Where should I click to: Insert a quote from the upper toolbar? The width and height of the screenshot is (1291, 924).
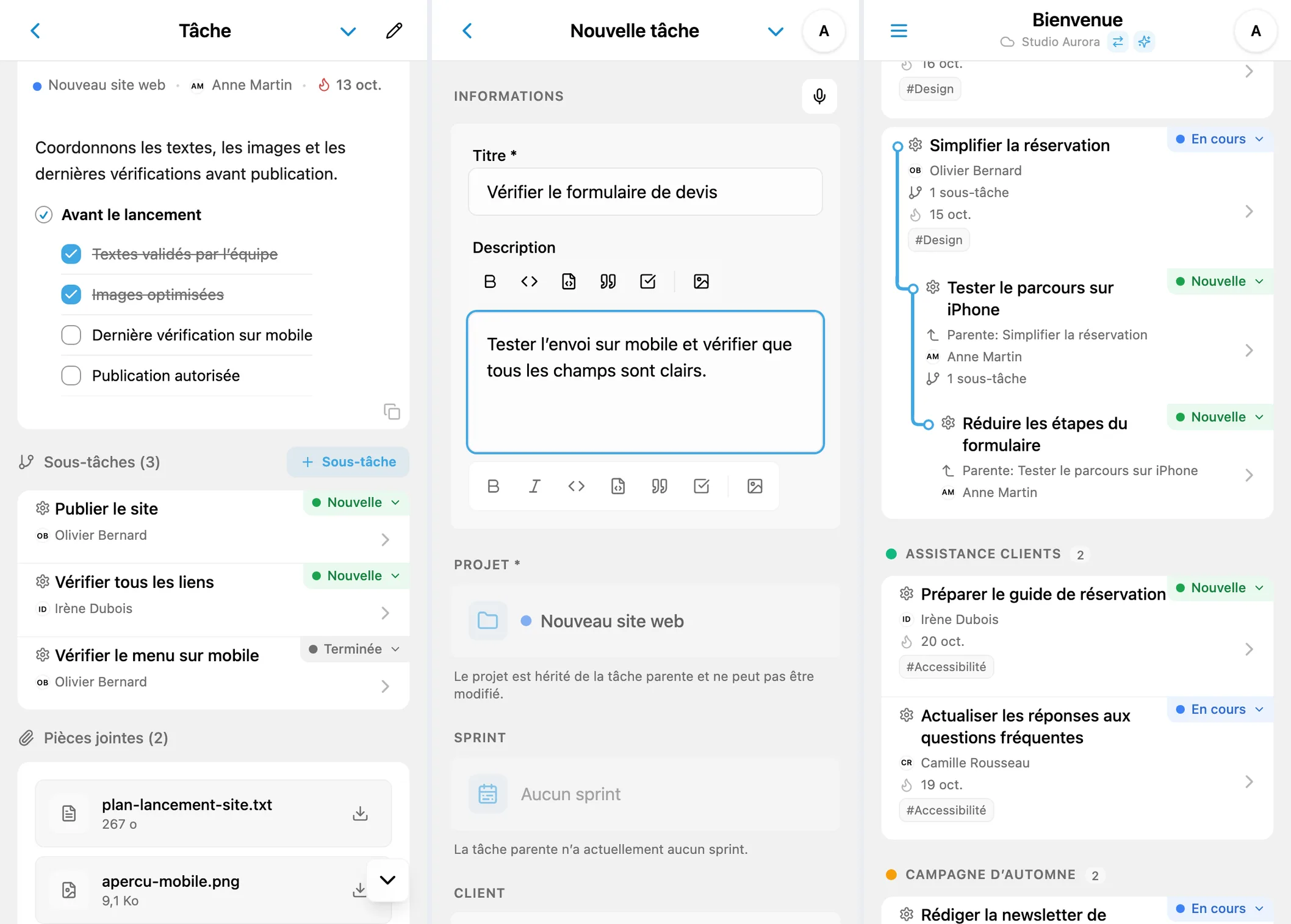click(x=608, y=281)
